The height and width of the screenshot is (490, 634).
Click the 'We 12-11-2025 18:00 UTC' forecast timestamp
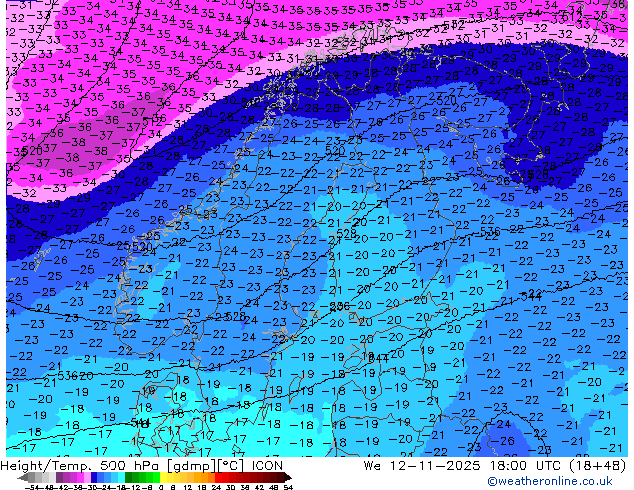462,466
